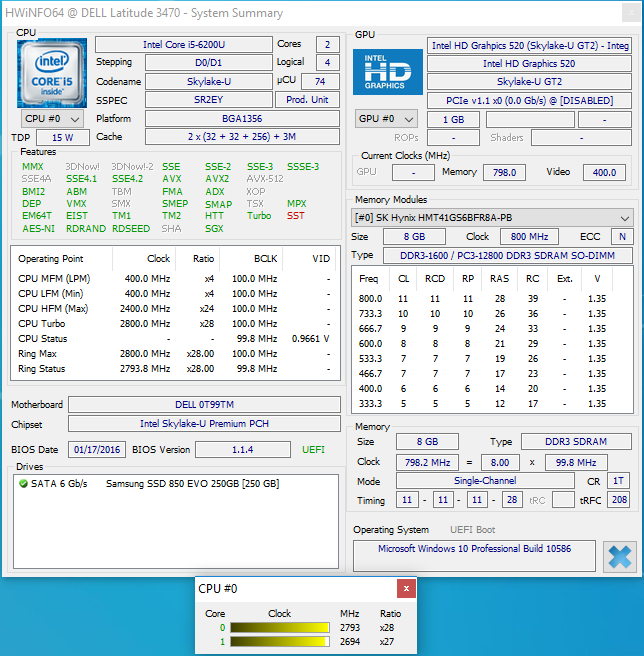Click the Skylake-U GT2 GPU codename field
644x656 pixels.
click(x=529, y=82)
